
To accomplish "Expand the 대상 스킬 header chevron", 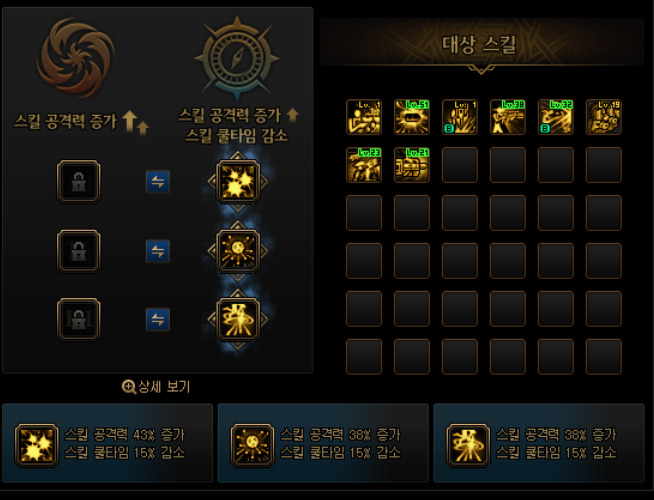I will [481, 69].
